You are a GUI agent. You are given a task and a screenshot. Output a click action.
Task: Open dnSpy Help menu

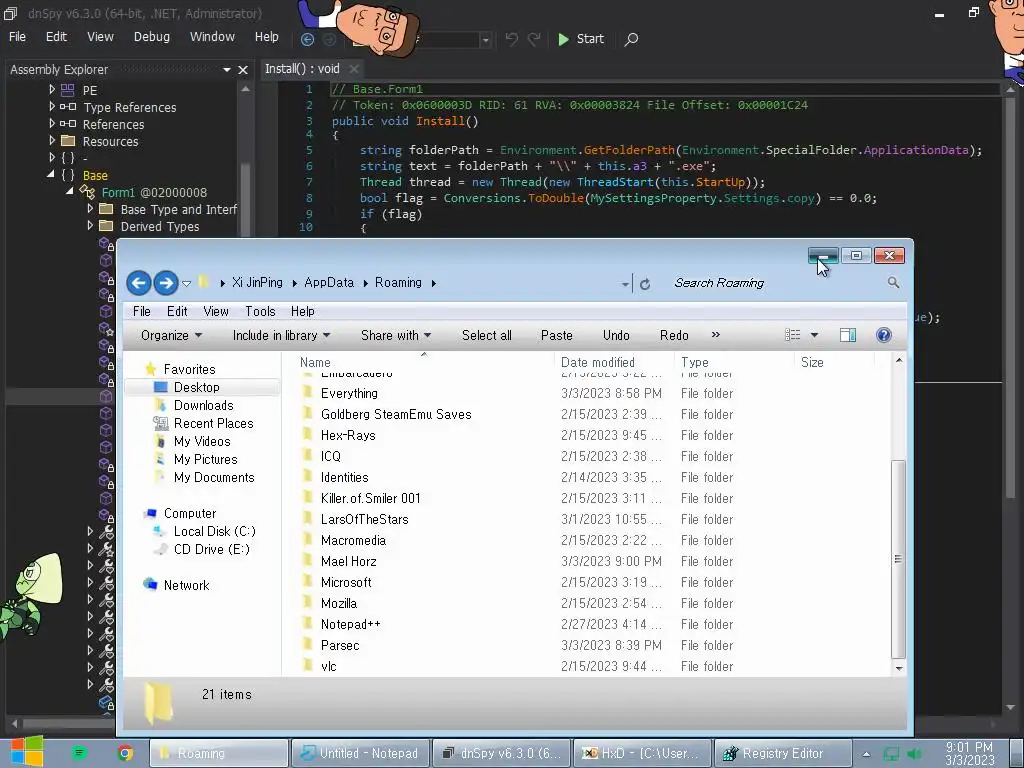pyautogui.click(x=266, y=37)
